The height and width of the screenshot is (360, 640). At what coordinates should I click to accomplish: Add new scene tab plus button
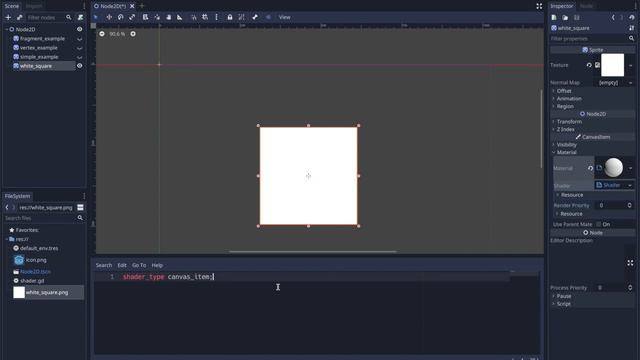(142, 6)
